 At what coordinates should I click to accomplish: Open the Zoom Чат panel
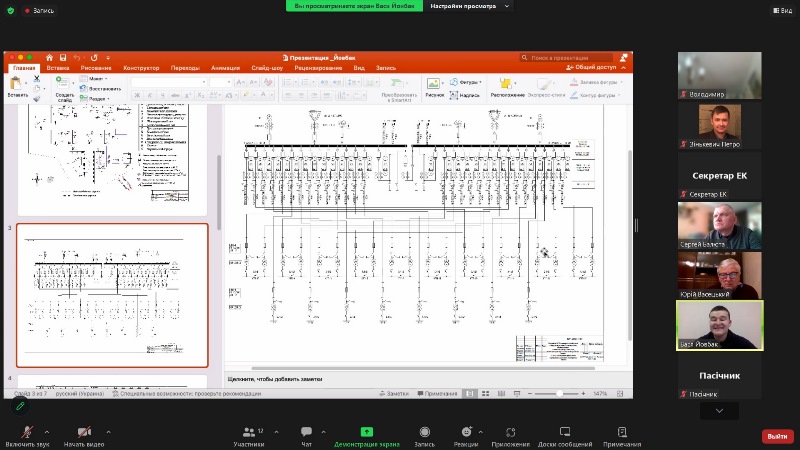tap(306, 433)
